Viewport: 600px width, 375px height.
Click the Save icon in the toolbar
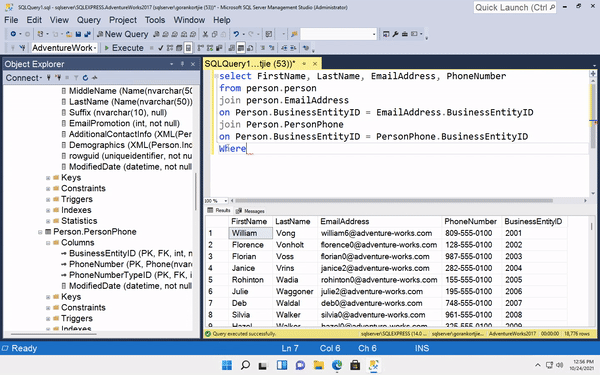click(78, 34)
